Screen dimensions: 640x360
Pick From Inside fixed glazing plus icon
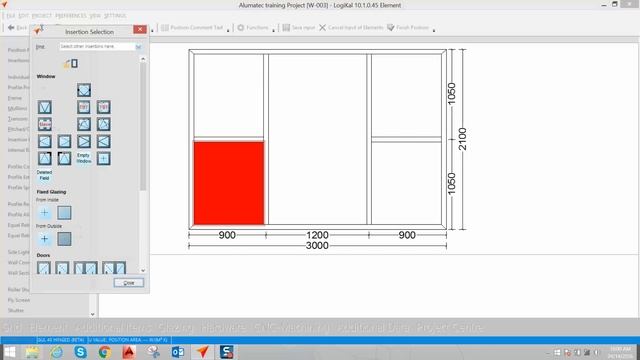click(44, 213)
